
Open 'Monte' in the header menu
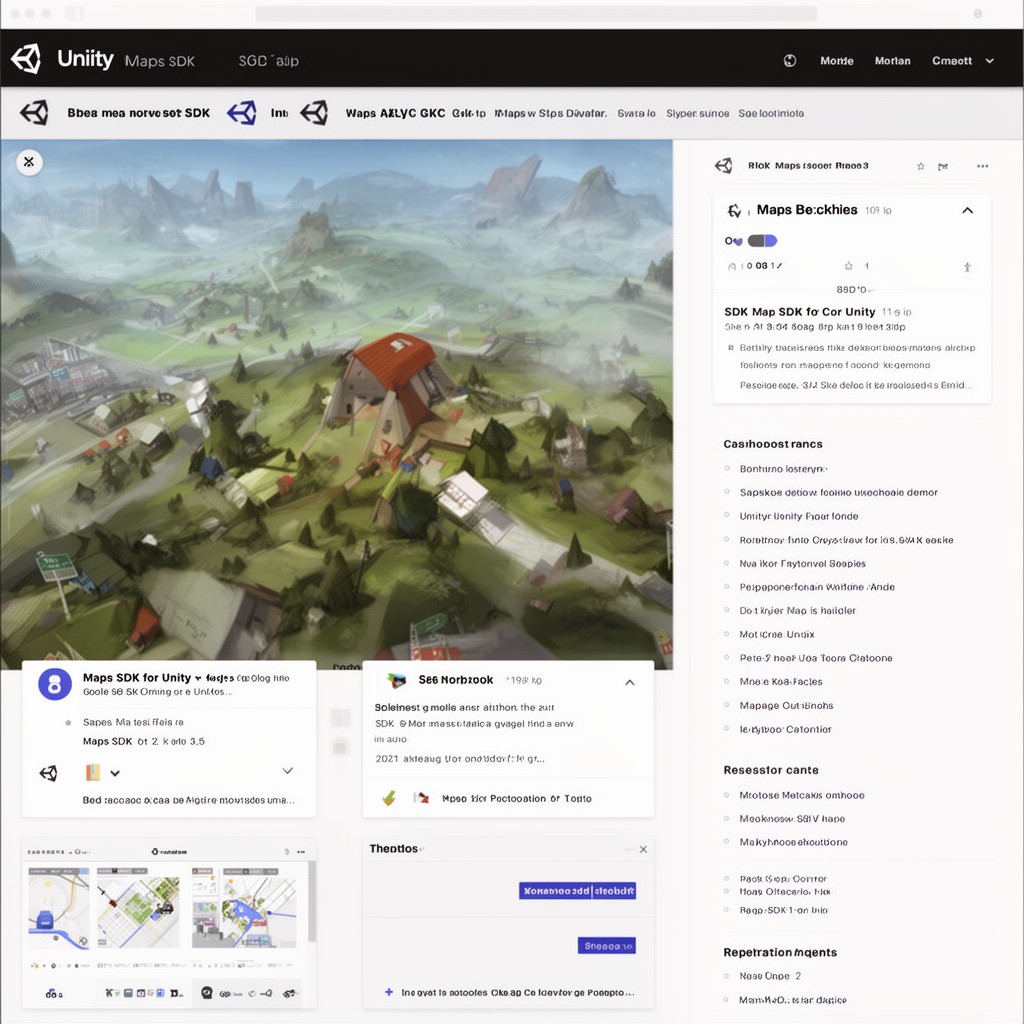click(x=837, y=61)
